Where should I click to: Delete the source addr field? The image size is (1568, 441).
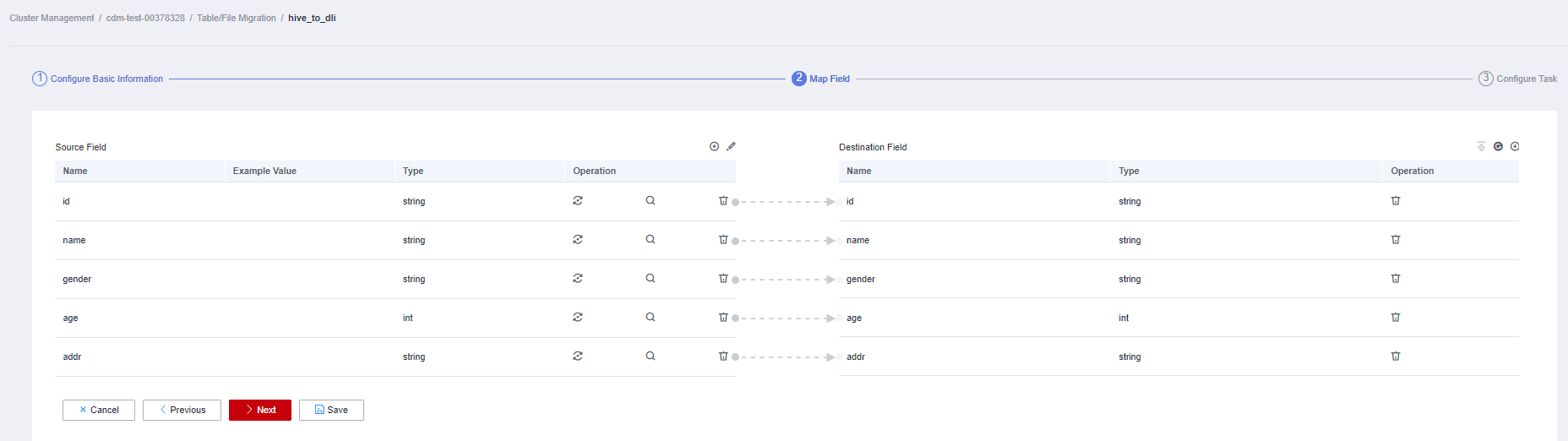[x=723, y=357]
